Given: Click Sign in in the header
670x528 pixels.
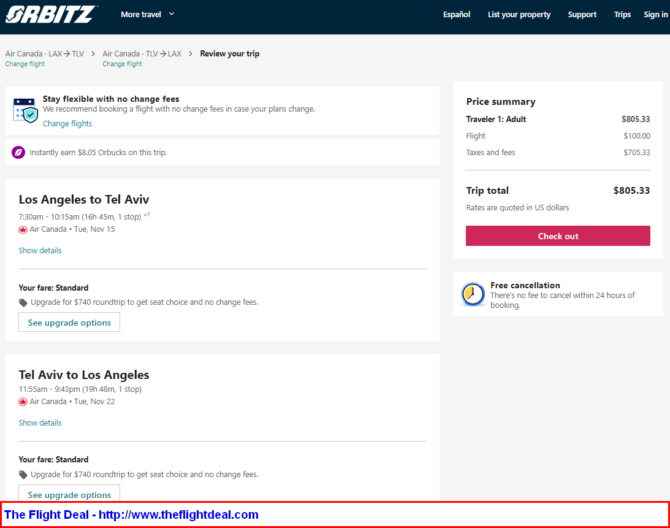Looking at the screenshot, I should (655, 15).
